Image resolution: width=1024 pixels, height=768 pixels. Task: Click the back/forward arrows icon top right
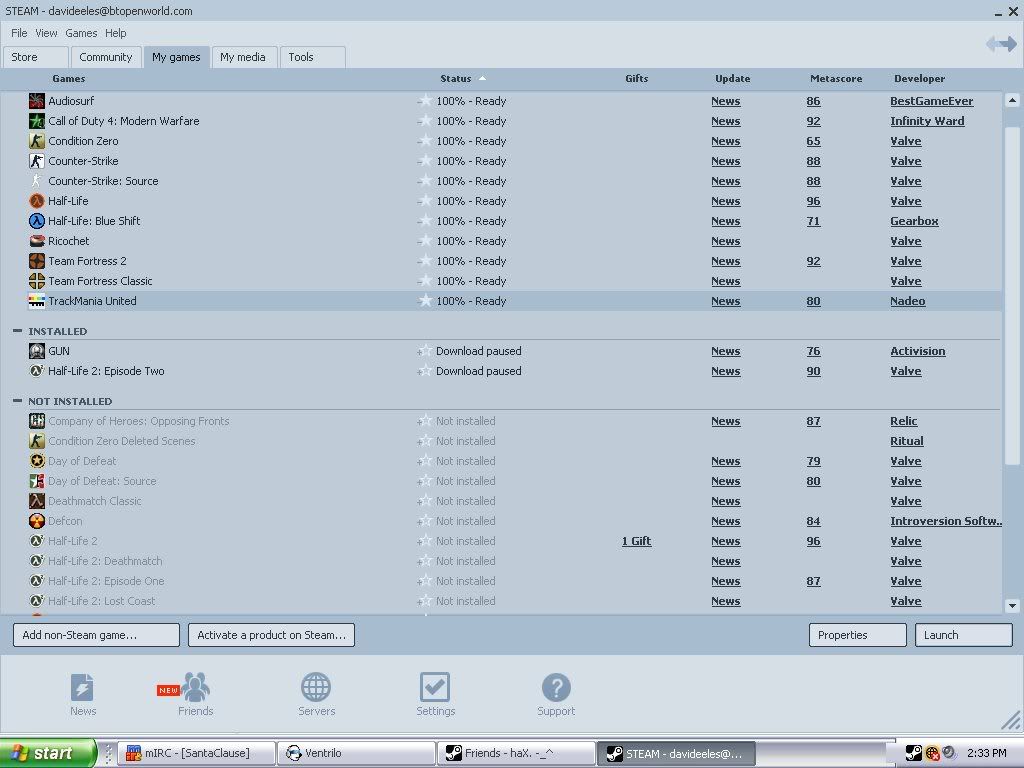[x=1001, y=44]
